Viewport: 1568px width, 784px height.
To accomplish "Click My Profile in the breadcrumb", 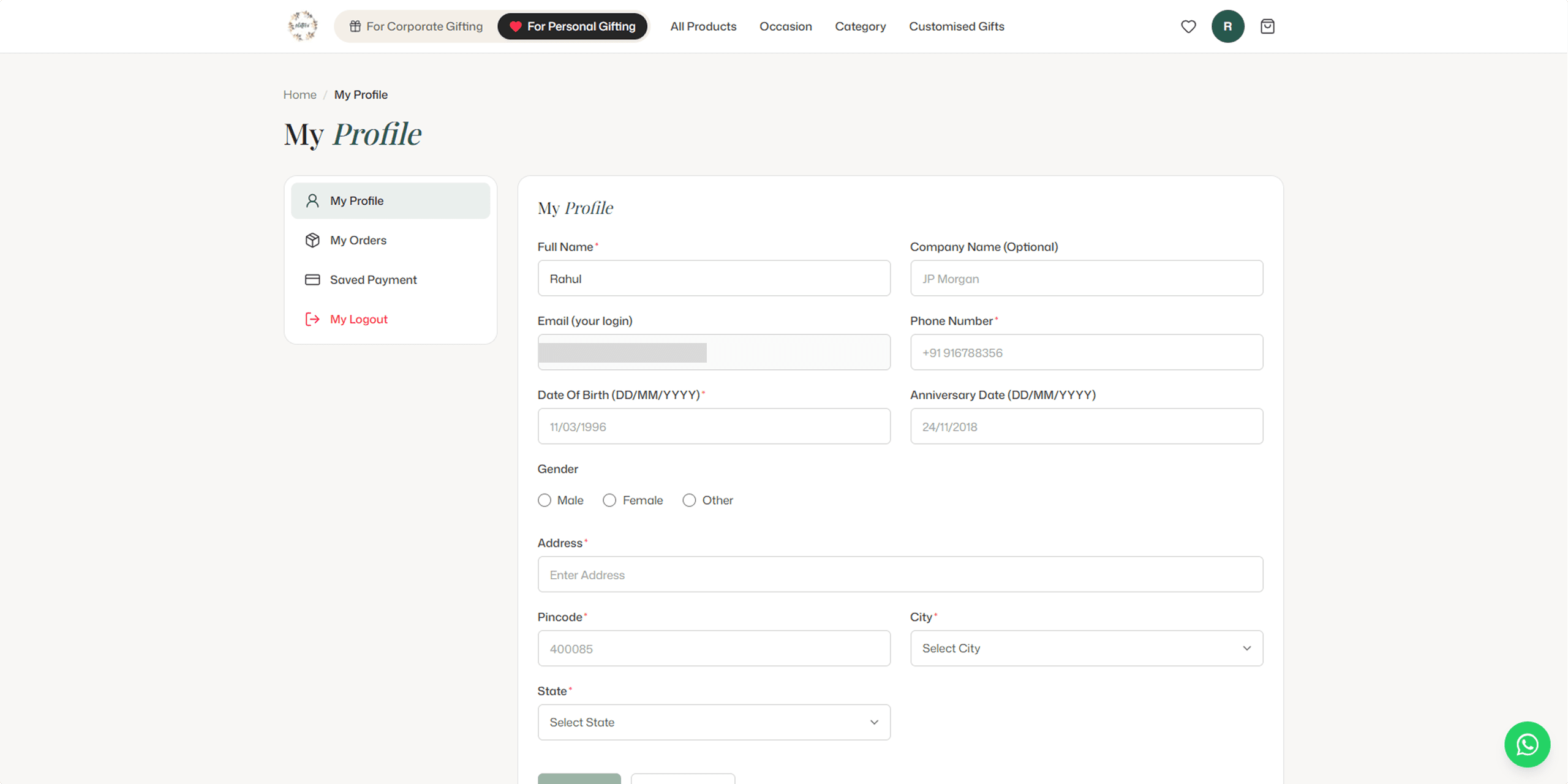I will [361, 94].
